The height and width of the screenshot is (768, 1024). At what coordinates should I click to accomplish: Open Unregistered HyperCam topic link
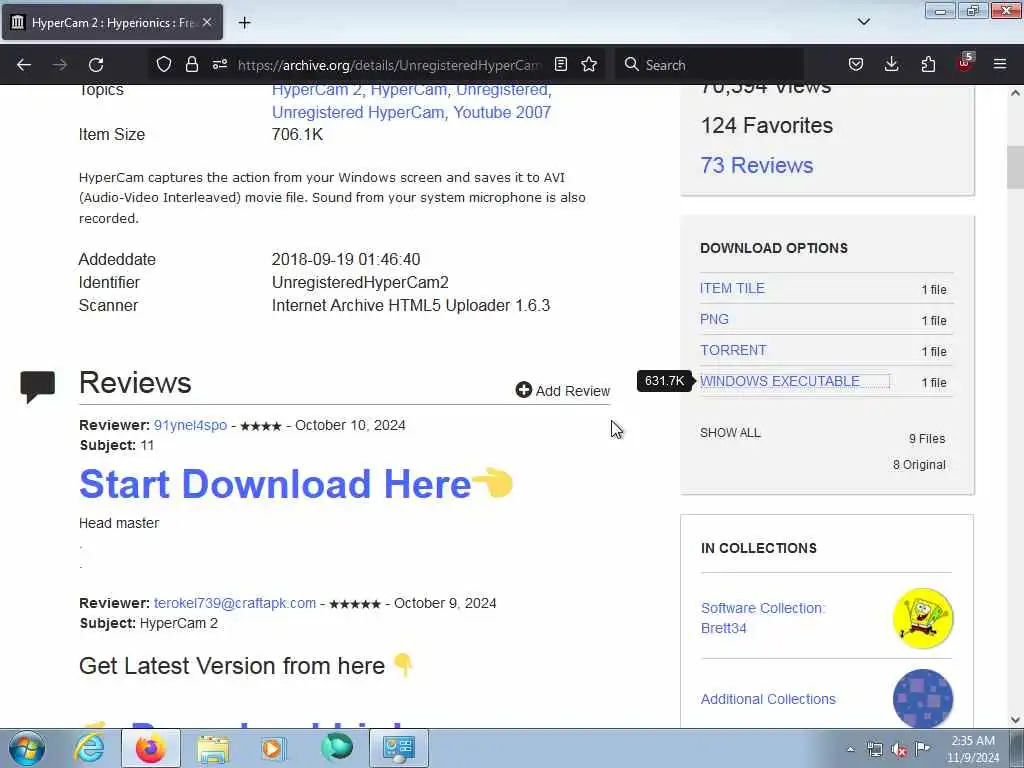coord(358,112)
